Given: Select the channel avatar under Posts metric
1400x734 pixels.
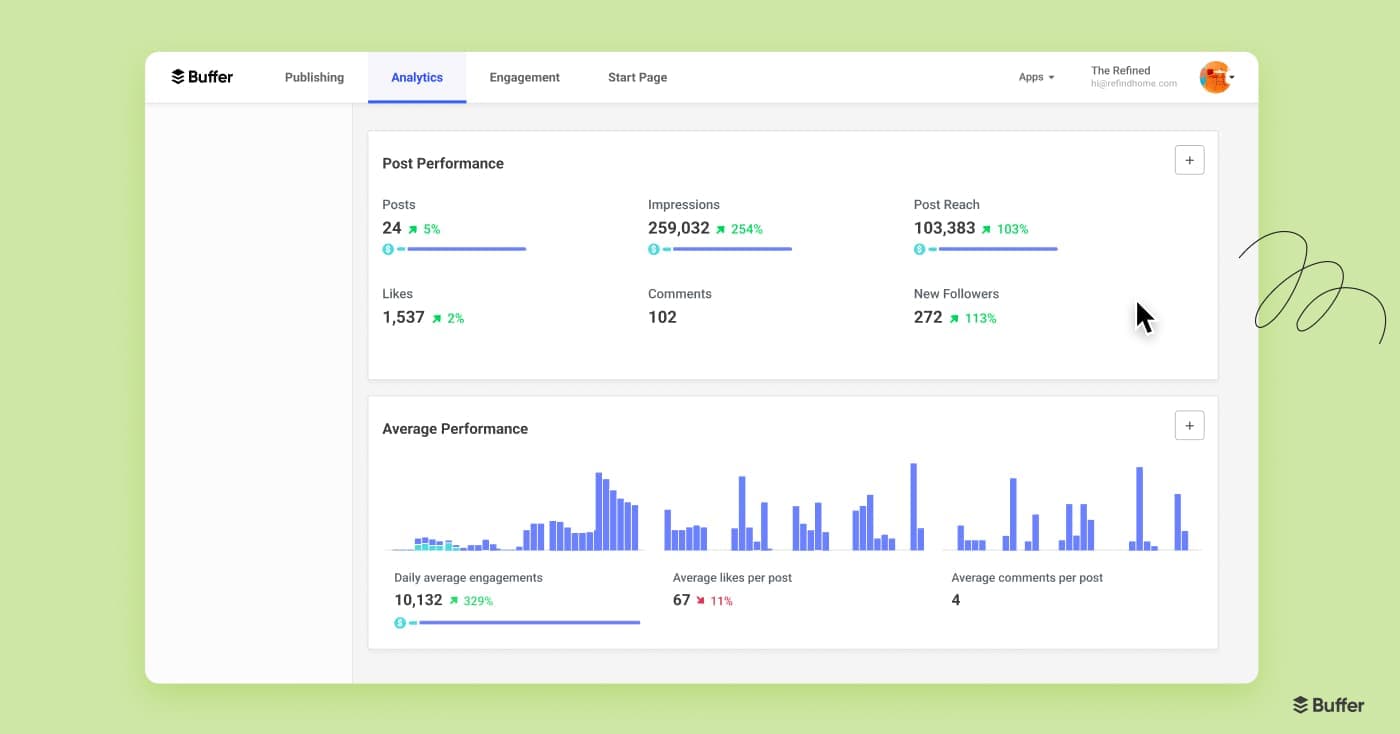Looking at the screenshot, I should coord(388,248).
